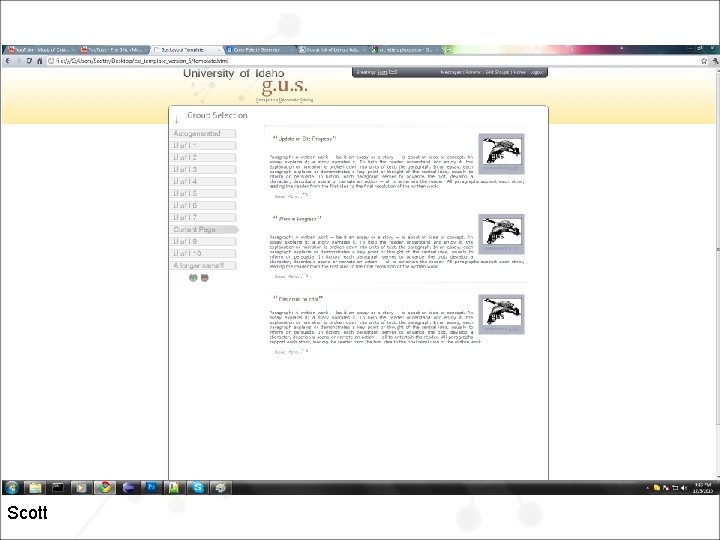Click the Chrome taskbar icon

click(x=105, y=487)
